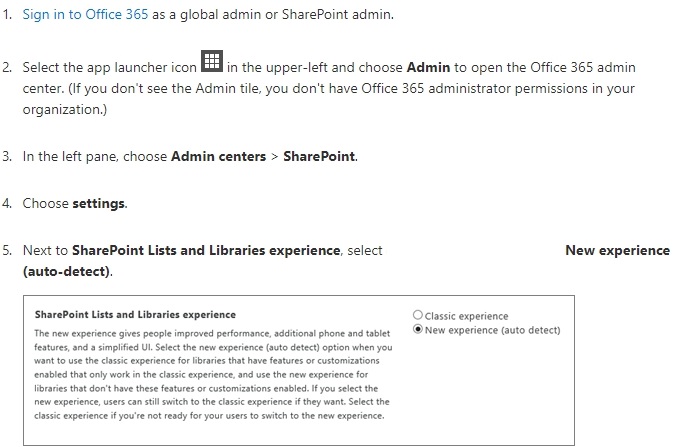Click the bold settings text in step 4
674x447 pixels.
click(x=99, y=204)
